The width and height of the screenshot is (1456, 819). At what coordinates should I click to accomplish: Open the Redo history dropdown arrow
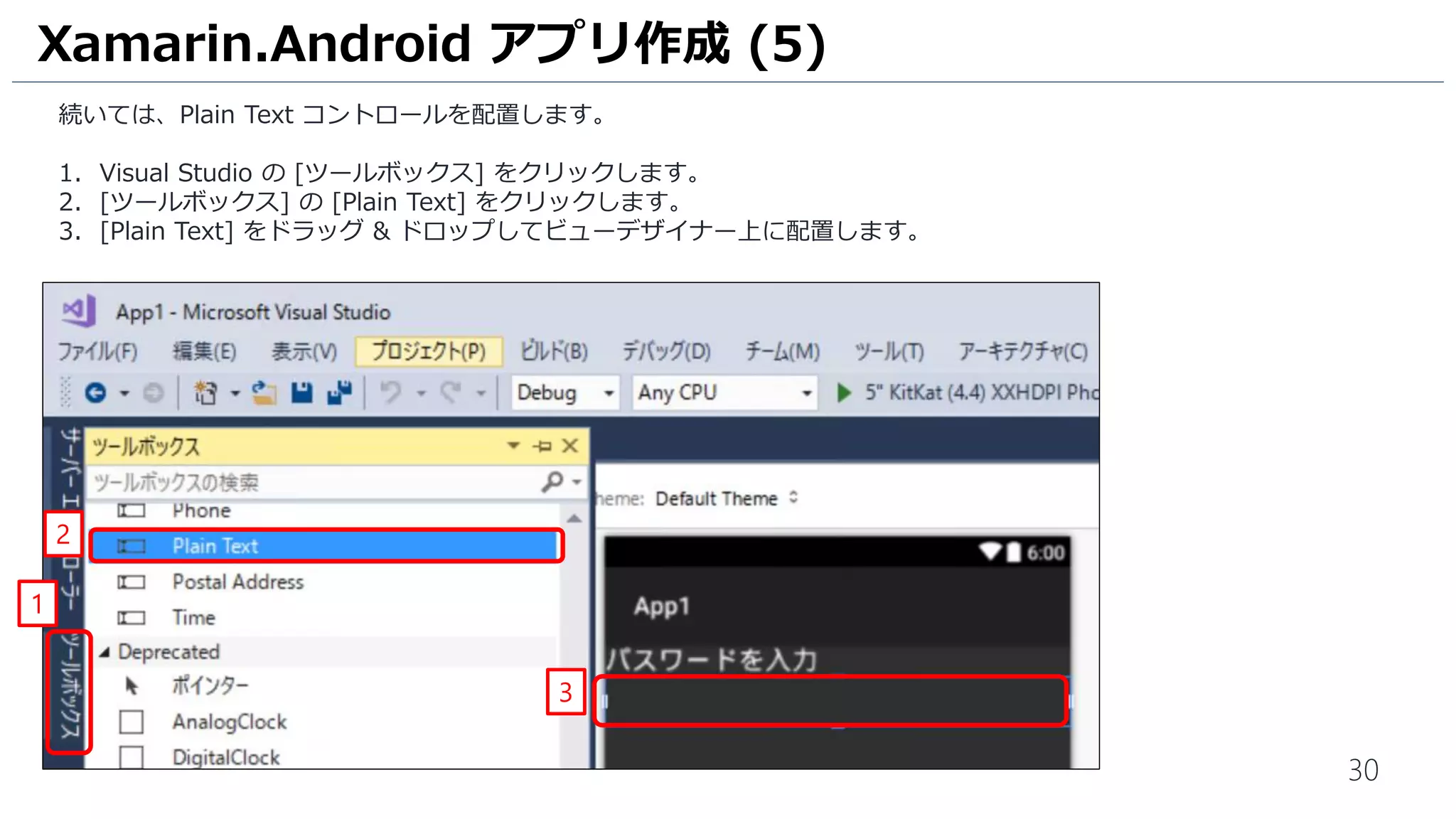tap(481, 393)
